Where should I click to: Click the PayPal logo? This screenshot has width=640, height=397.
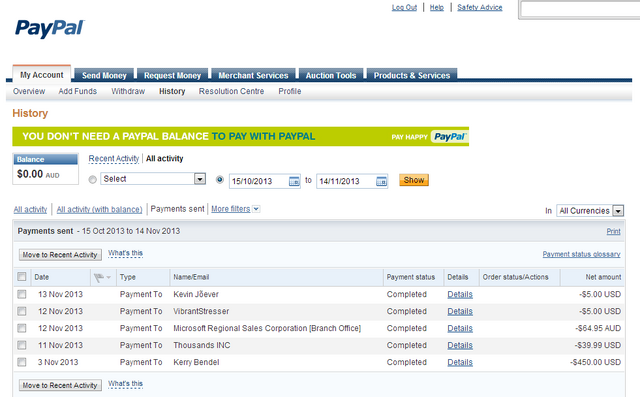[50, 29]
